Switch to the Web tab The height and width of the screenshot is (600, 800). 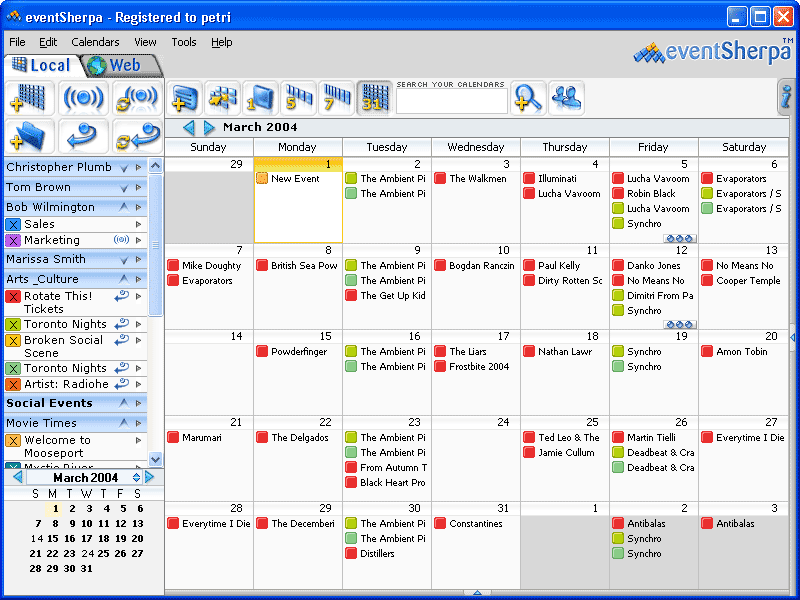(x=120, y=65)
